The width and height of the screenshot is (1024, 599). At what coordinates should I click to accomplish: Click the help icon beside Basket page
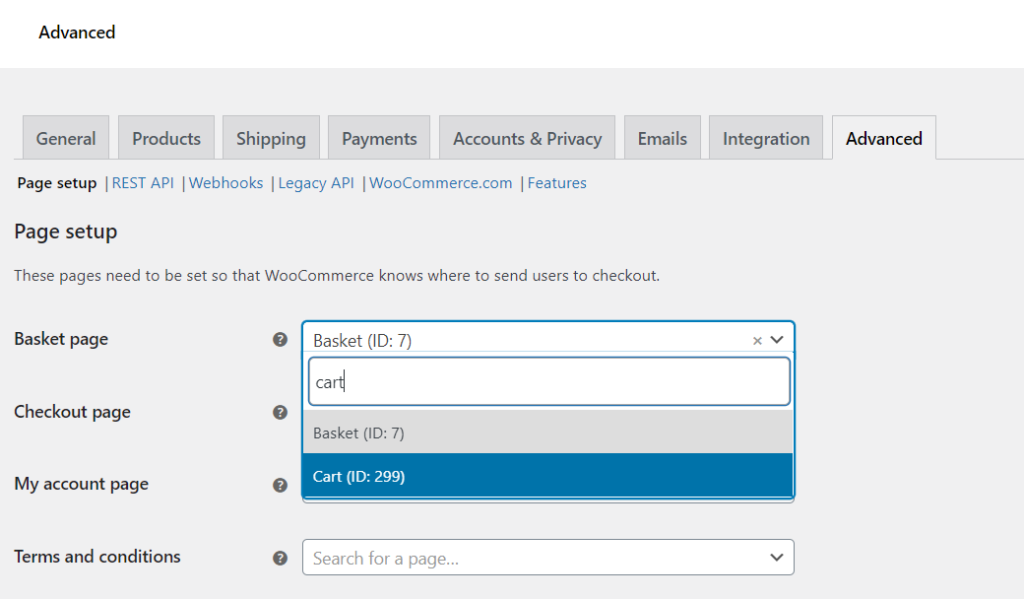[x=280, y=340]
